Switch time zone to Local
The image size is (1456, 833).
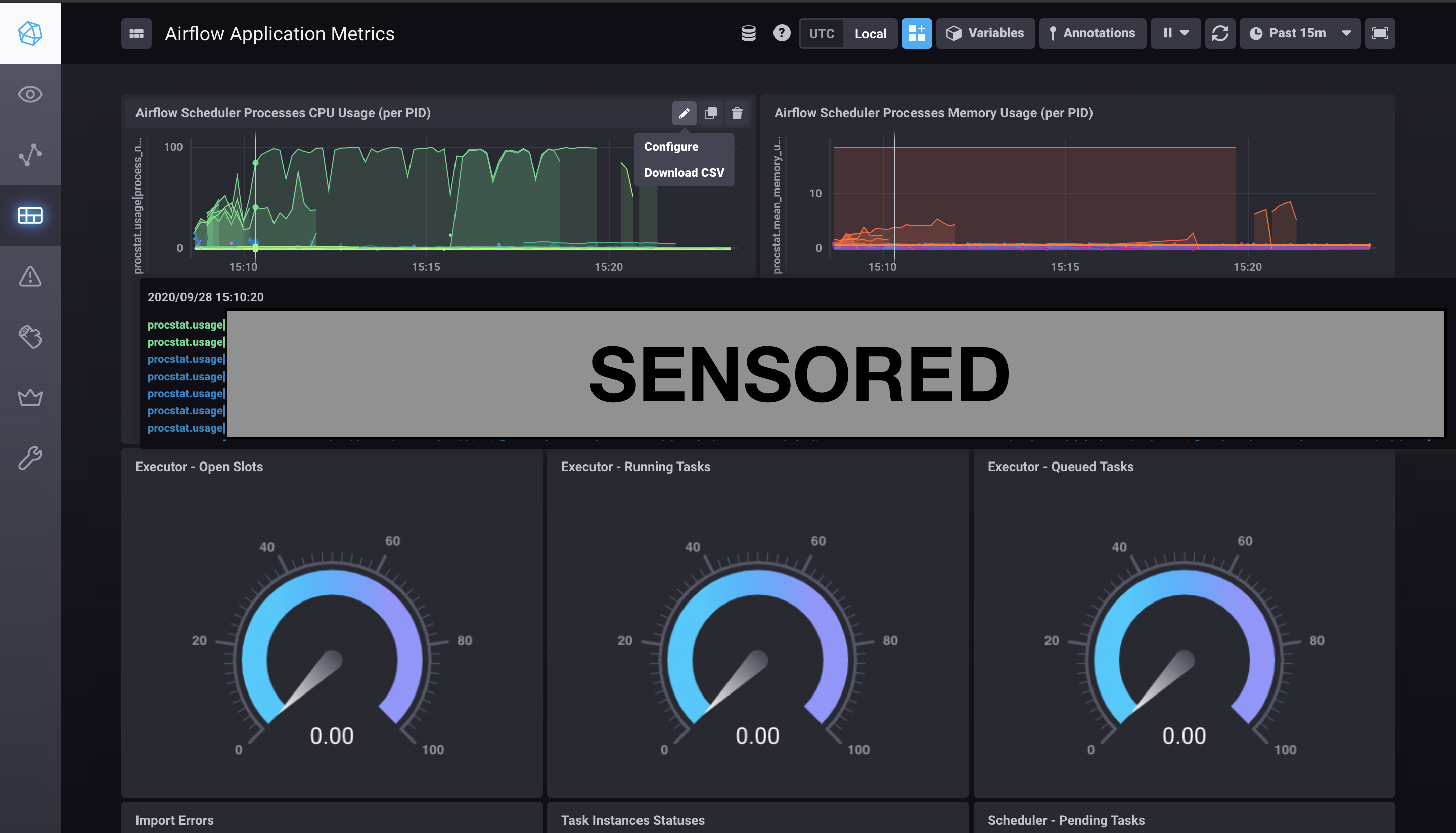click(870, 34)
